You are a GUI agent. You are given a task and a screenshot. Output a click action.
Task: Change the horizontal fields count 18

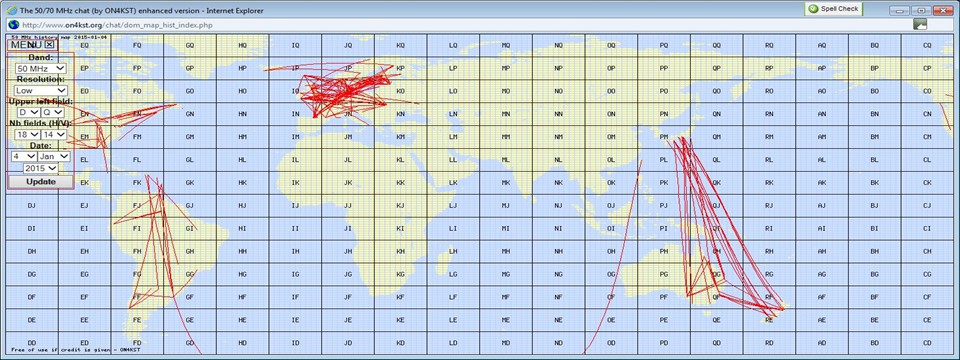(x=28, y=134)
